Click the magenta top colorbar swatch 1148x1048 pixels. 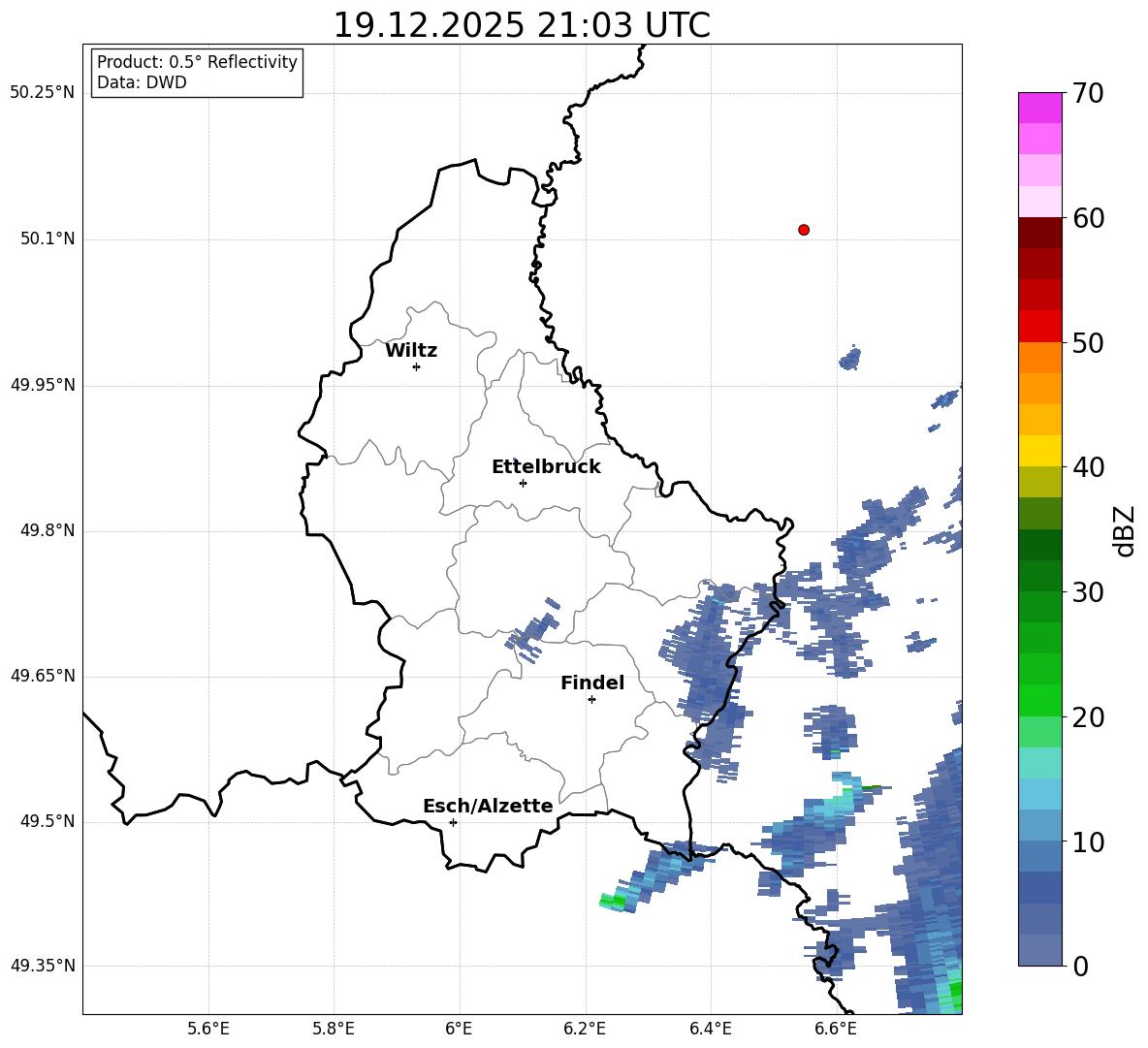pyautogui.click(x=1039, y=109)
